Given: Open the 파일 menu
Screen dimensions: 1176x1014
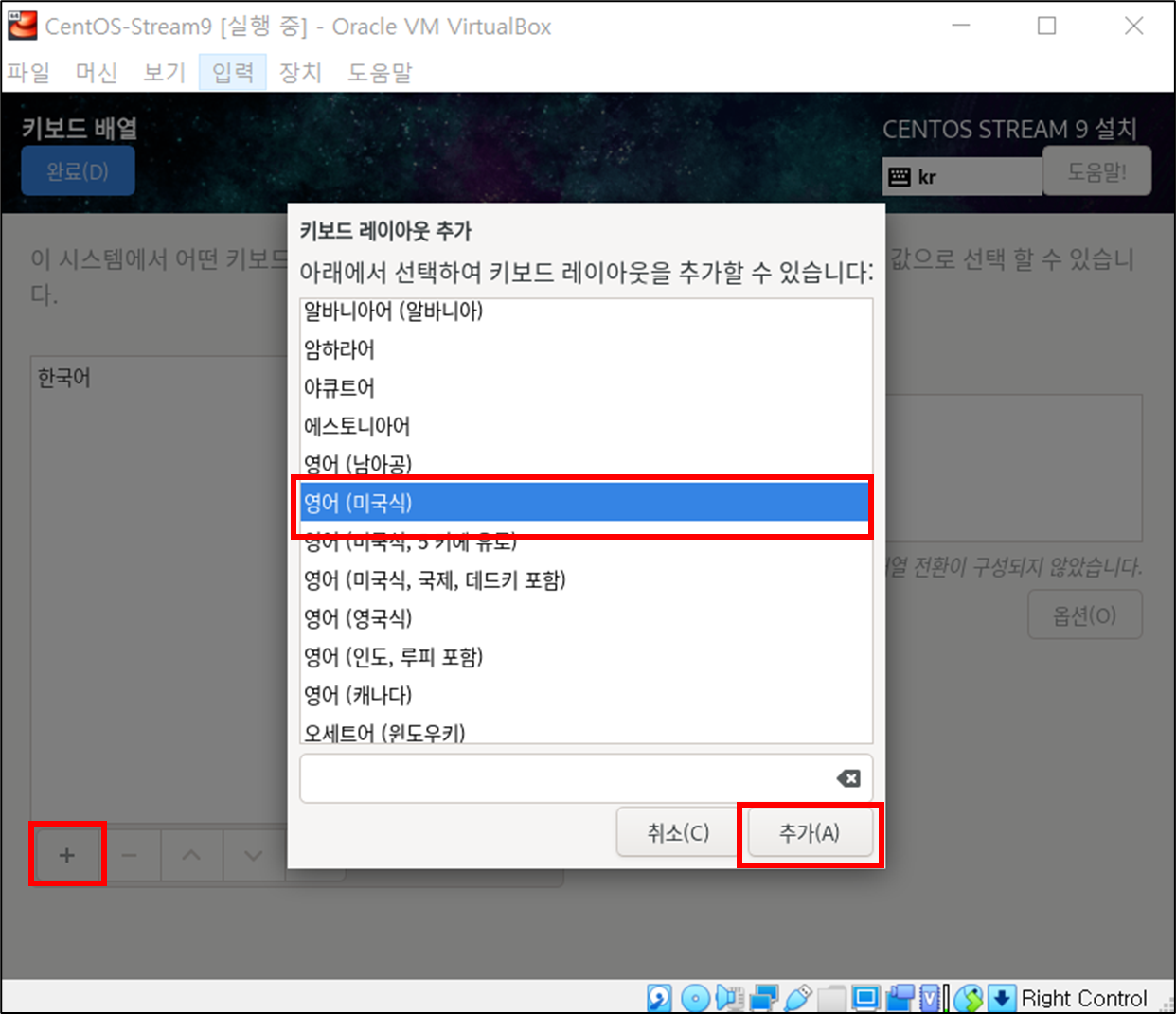Looking at the screenshot, I should point(28,72).
